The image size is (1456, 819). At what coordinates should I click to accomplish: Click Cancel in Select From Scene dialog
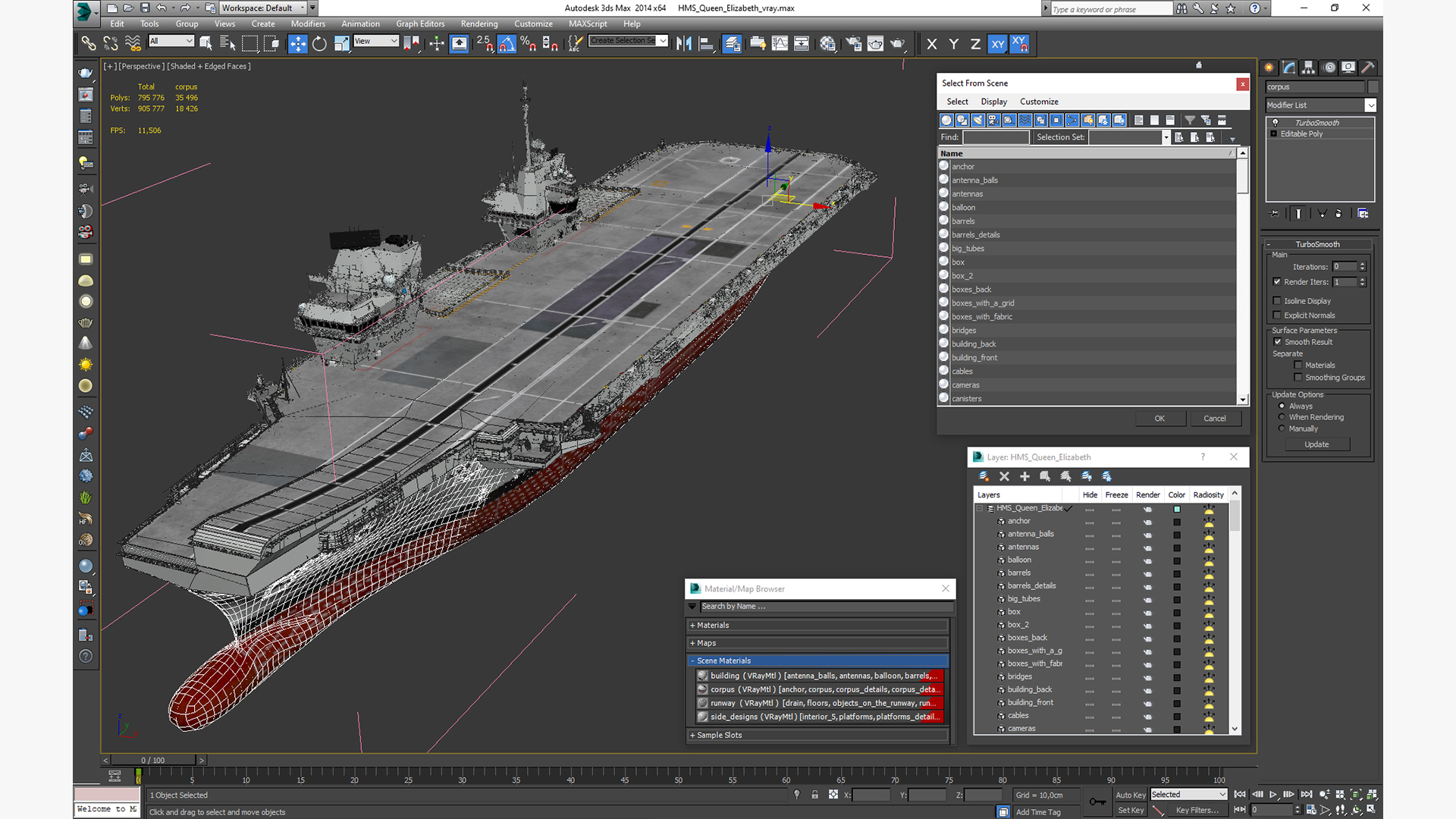[1215, 419]
